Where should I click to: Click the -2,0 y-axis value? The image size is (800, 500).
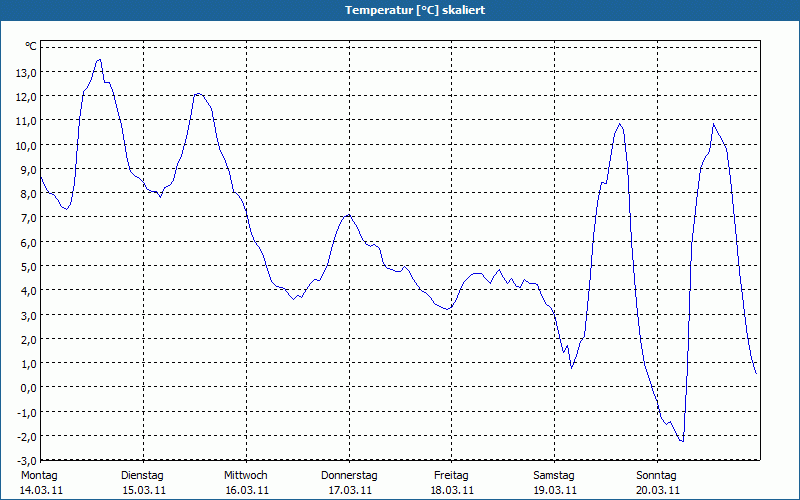(x=27, y=437)
